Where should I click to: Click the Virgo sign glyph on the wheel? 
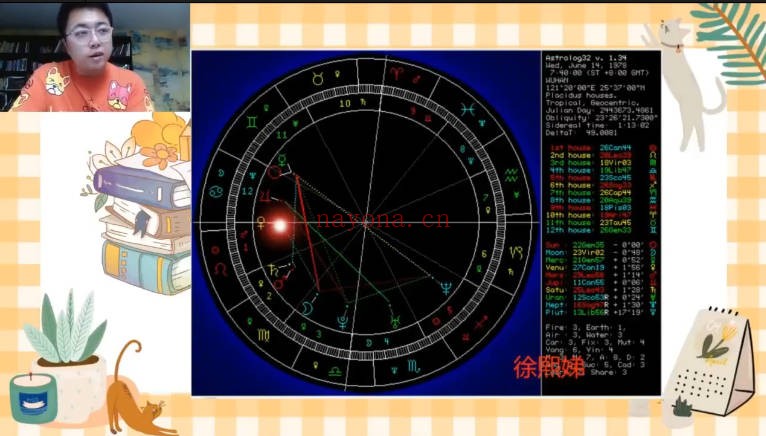click(x=263, y=335)
